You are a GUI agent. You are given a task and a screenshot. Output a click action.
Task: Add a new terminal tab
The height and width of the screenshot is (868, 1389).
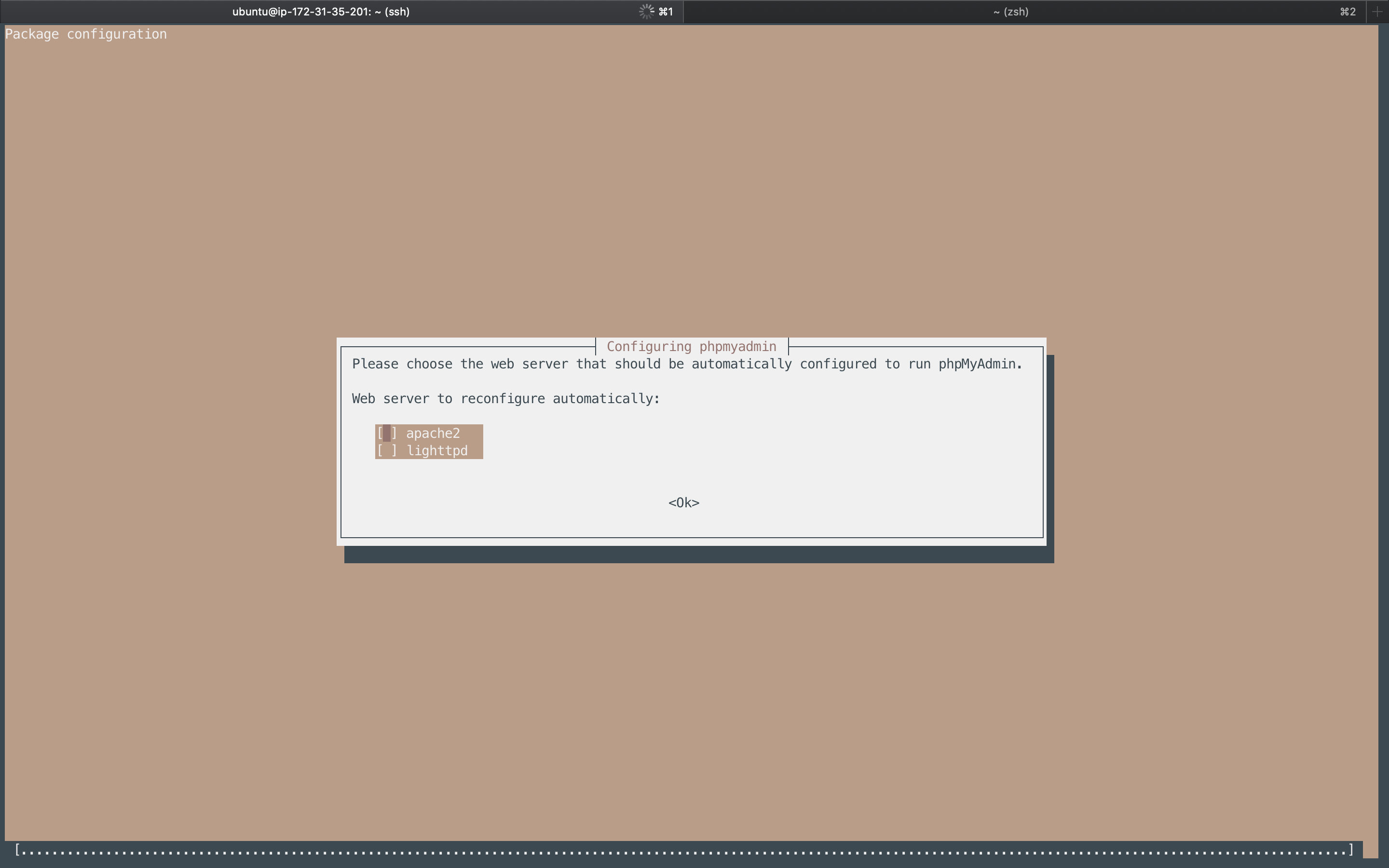1377,12
